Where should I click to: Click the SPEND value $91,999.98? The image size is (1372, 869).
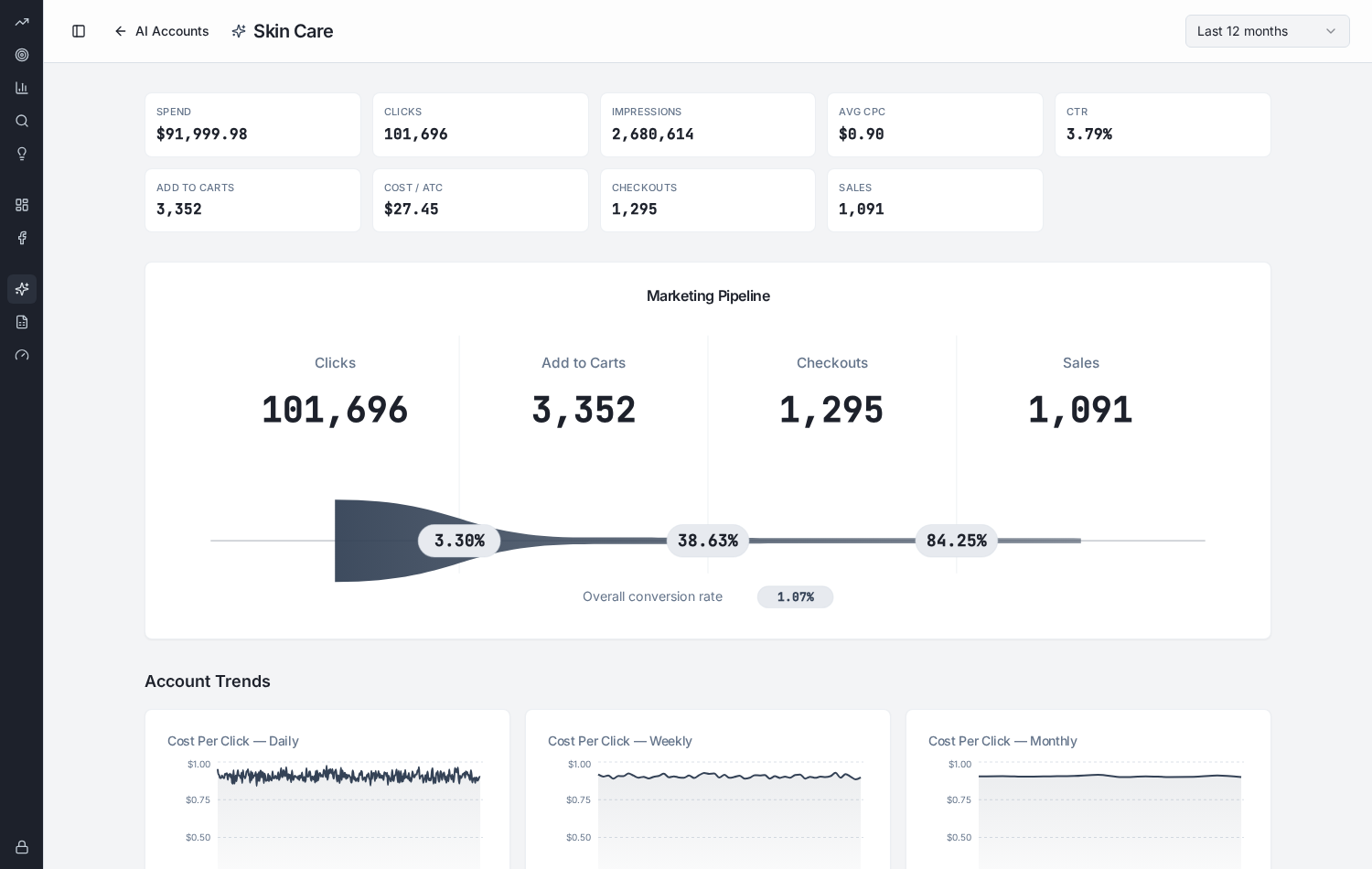click(202, 134)
